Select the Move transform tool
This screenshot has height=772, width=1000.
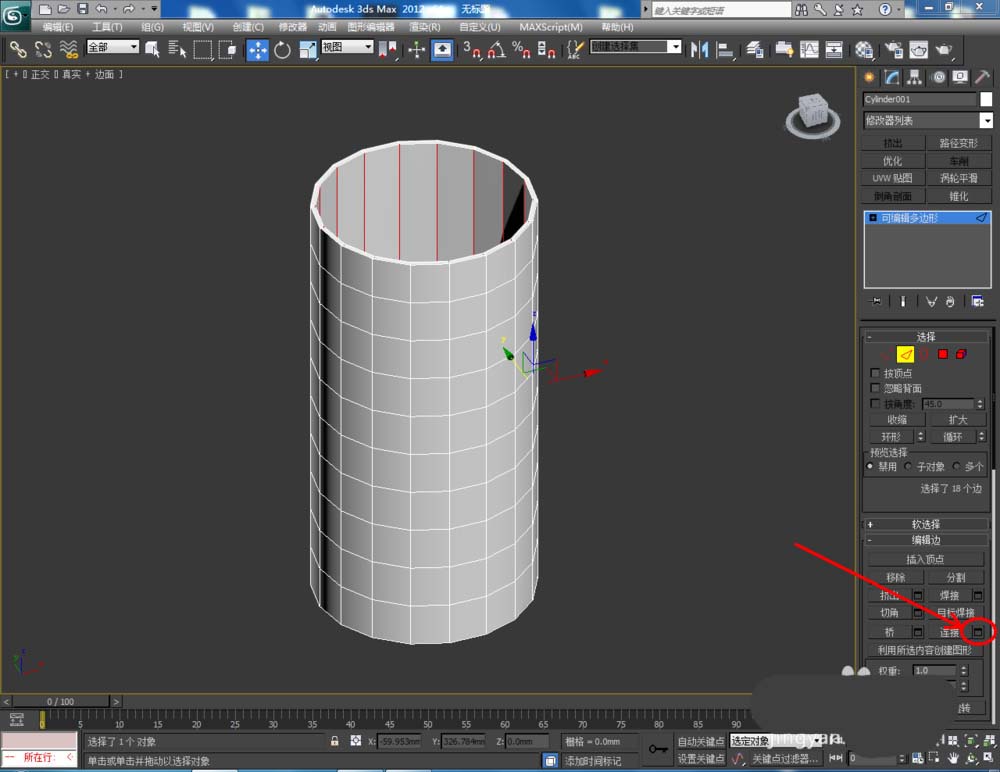coord(257,49)
